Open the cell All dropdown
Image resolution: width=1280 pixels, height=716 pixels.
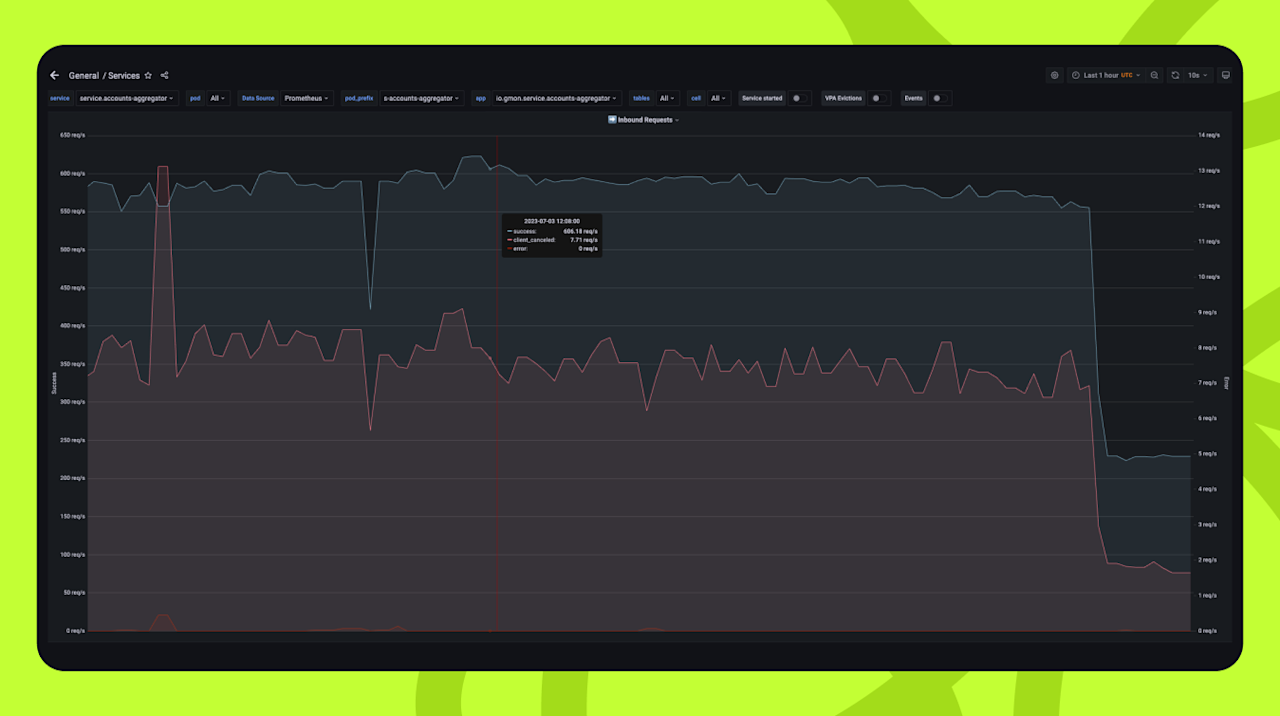coord(719,98)
